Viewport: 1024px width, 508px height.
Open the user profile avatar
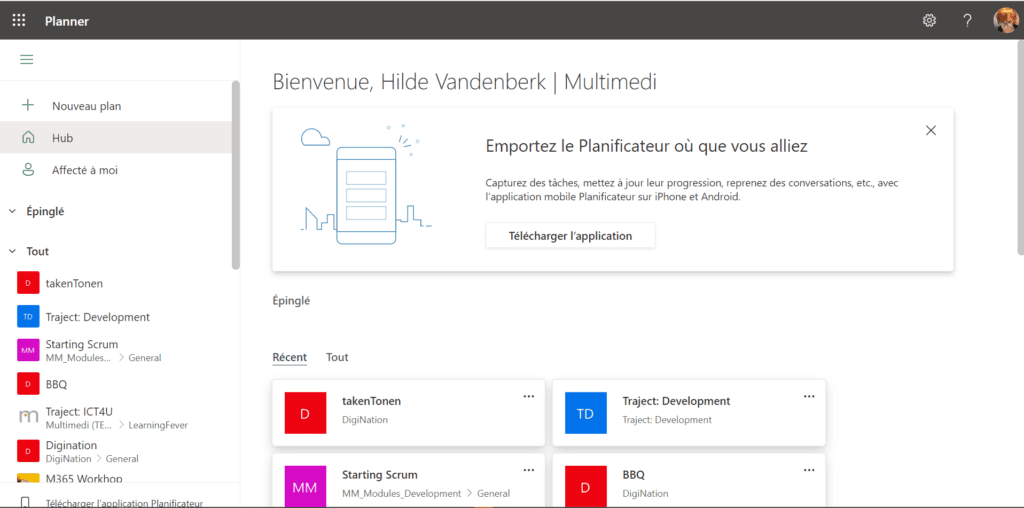click(1006, 21)
